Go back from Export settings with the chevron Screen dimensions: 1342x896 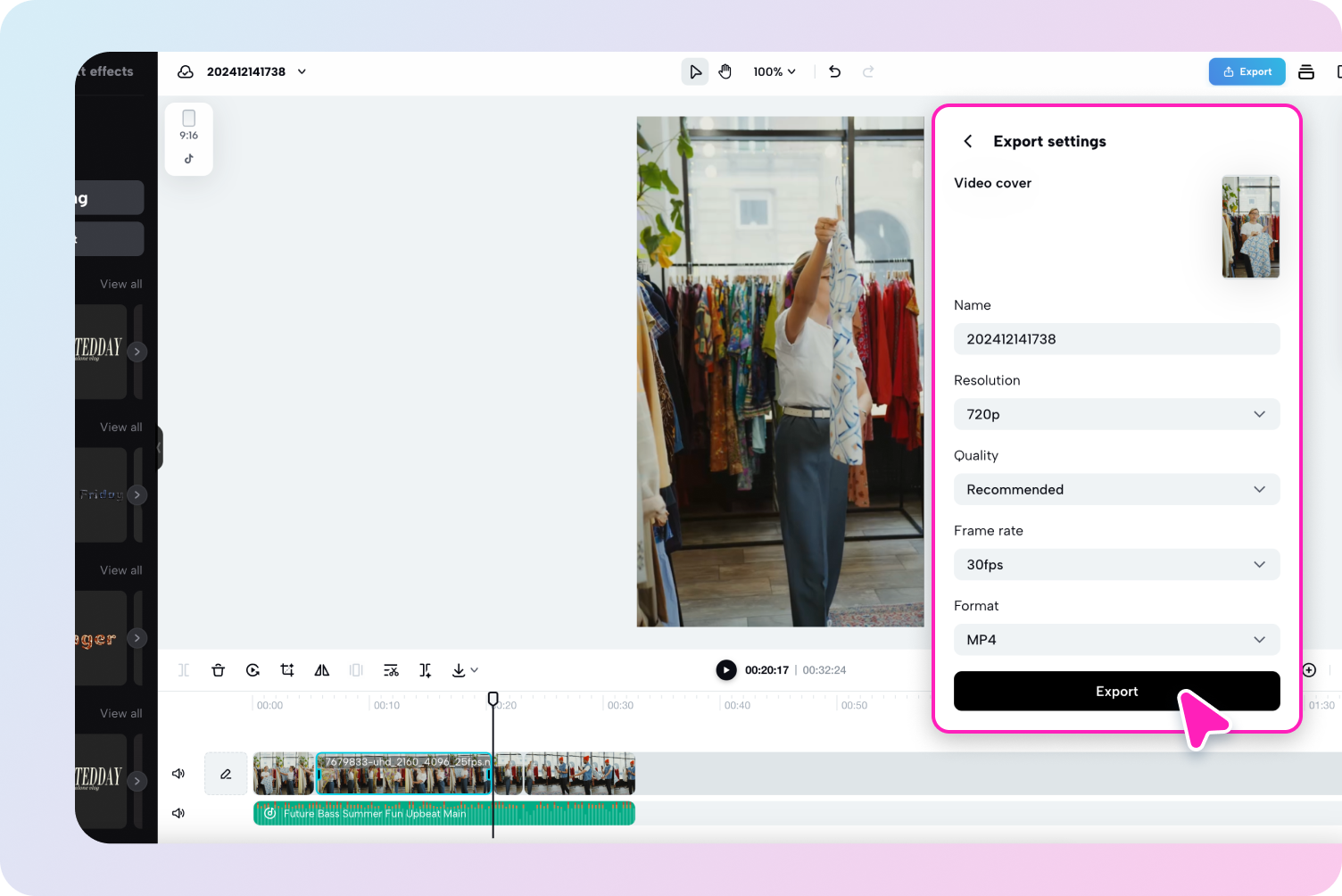click(968, 141)
